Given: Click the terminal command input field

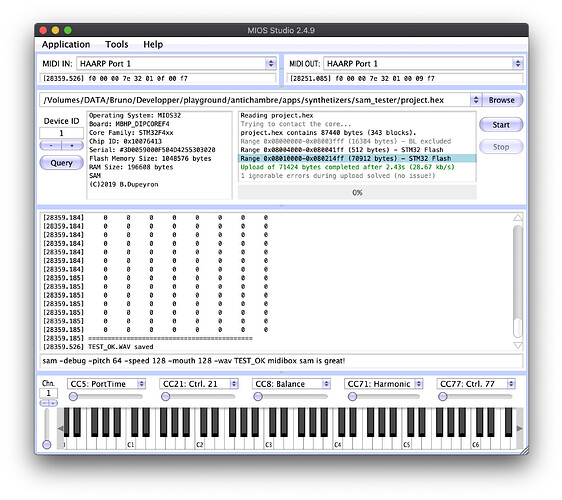Looking at the screenshot, I should (281, 361).
